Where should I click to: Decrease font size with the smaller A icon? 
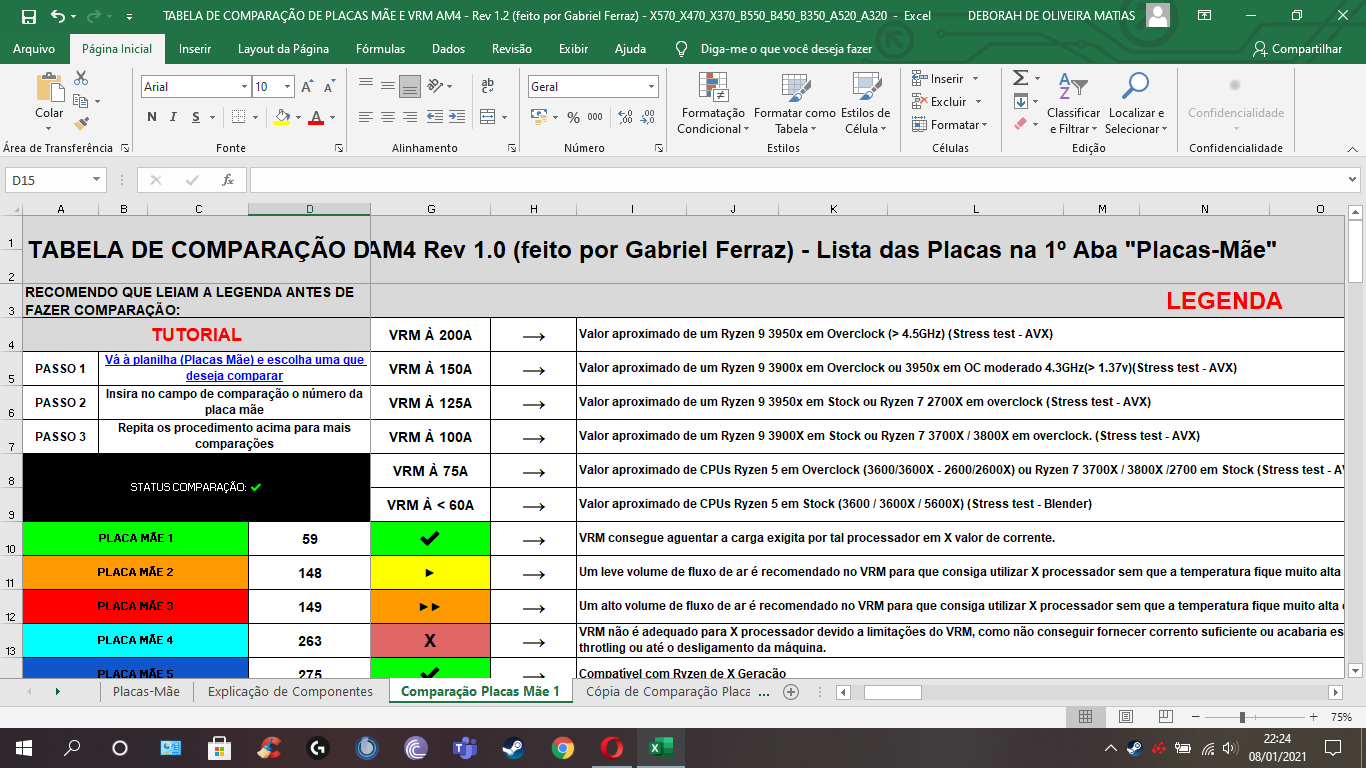(332, 87)
